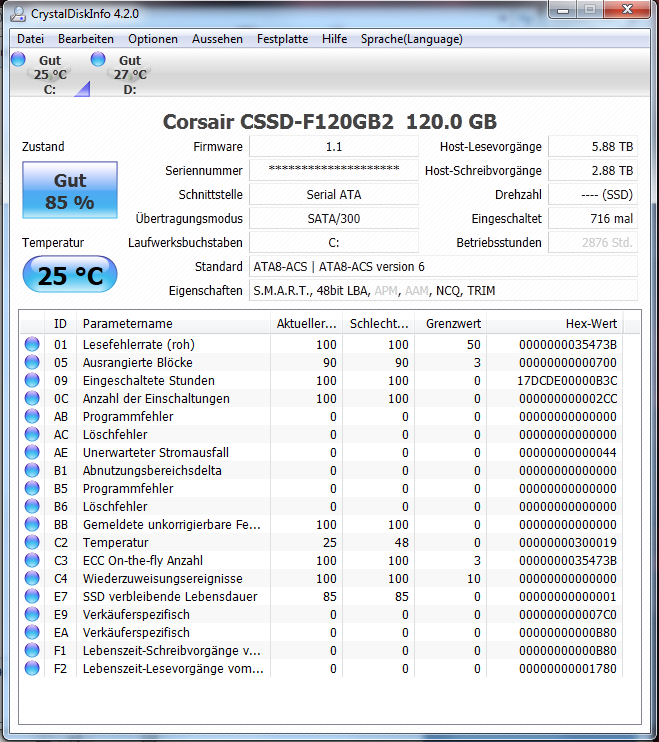Click status icon for F2 Lebenszeit-Lesevorgänge

32,668
